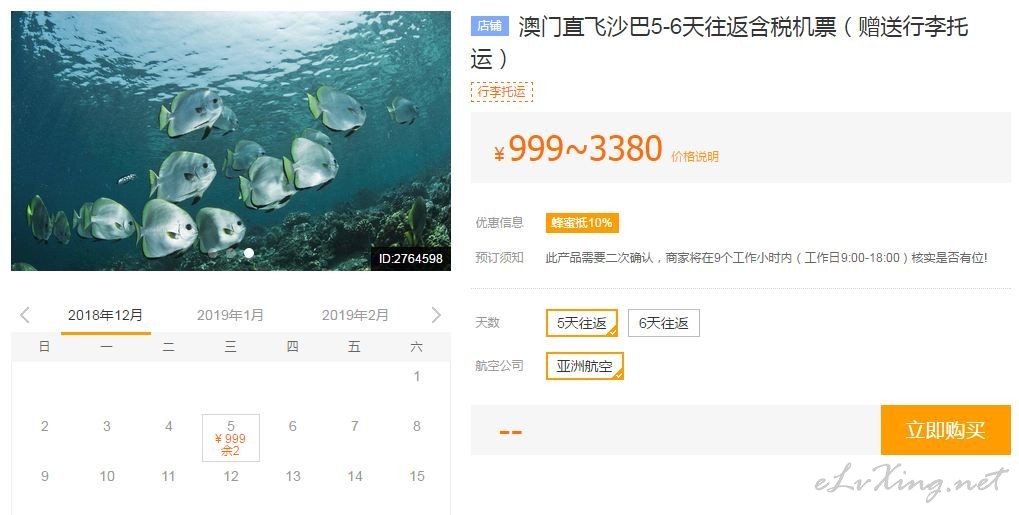1019x515 pixels.
Task: Click the blue 店铺 shop badge
Action: (x=489, y=26)
